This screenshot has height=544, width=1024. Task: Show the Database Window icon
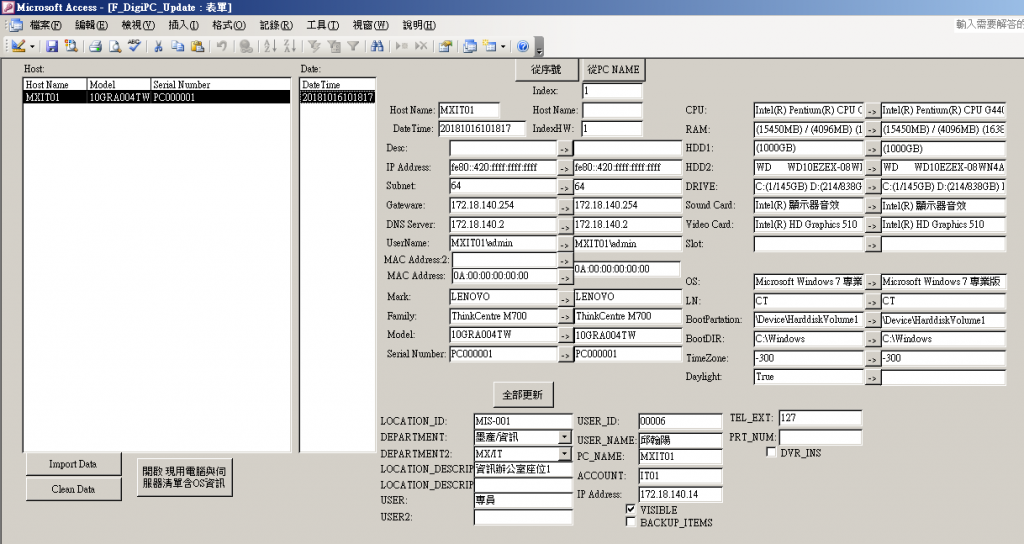click(x=470, y=46)
